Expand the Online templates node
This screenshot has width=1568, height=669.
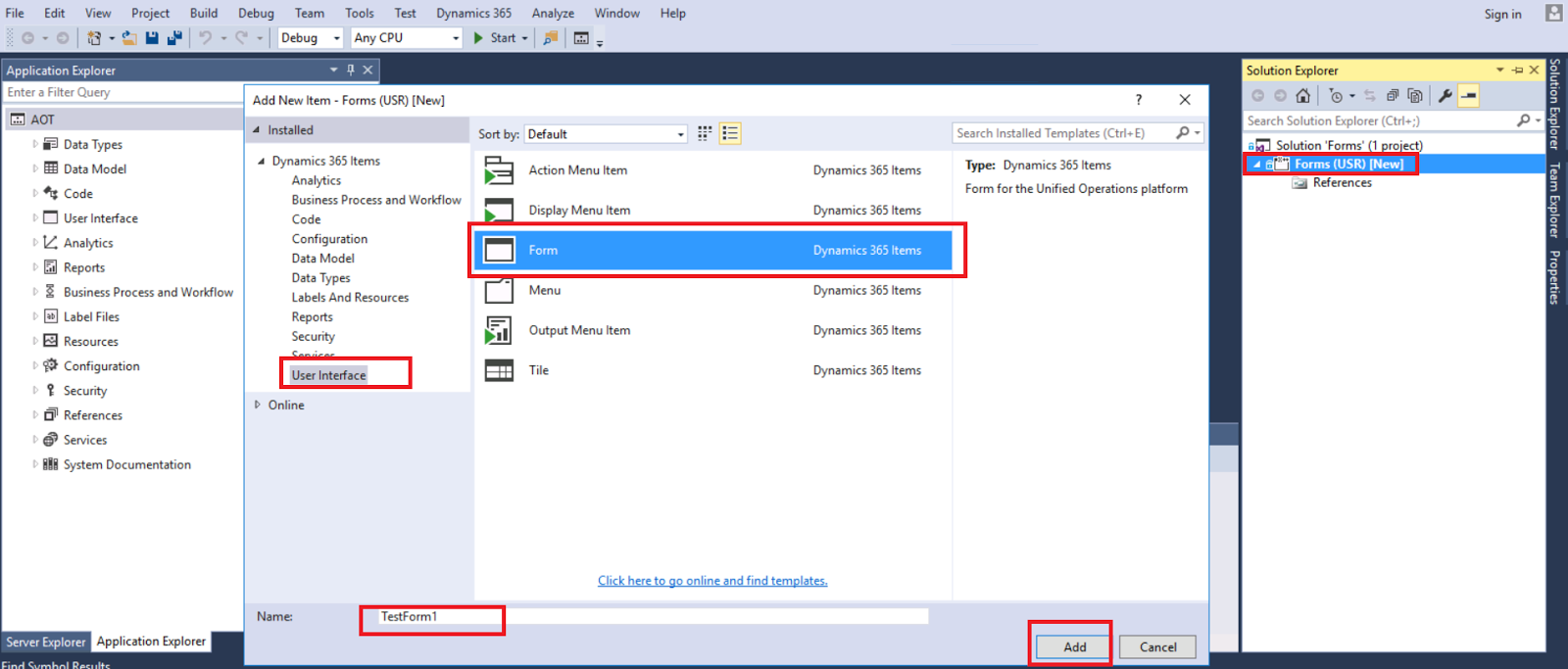258,405
